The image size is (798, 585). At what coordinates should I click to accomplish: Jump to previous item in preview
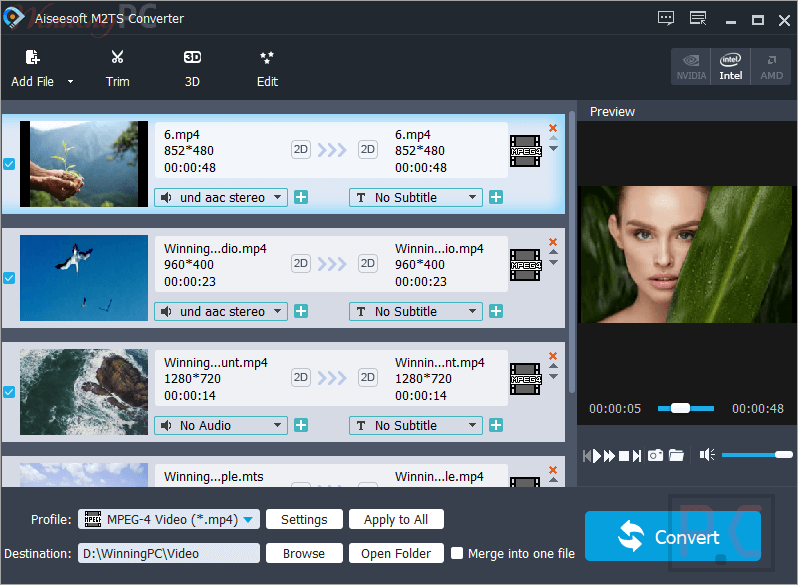(x=586, y=456)
